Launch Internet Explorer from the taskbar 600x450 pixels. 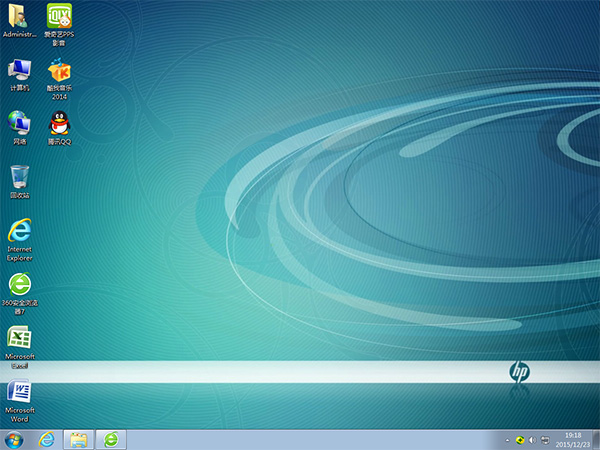pos(47,440)
